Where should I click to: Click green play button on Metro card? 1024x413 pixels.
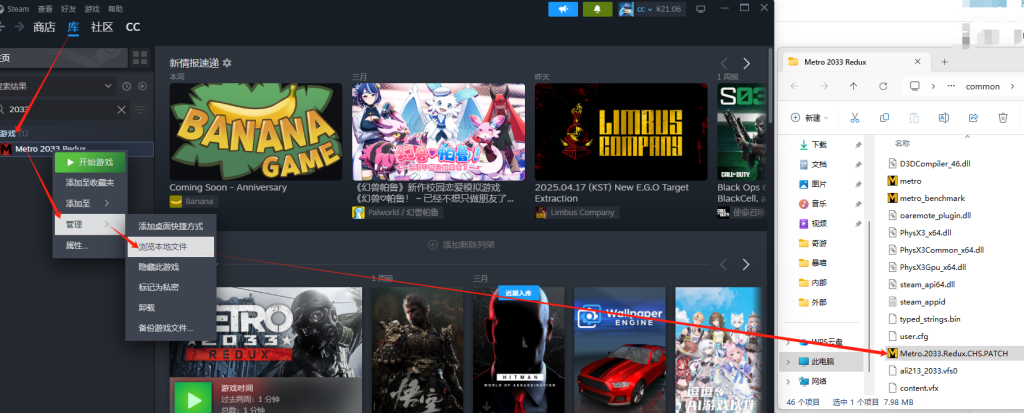coord(191,399)
